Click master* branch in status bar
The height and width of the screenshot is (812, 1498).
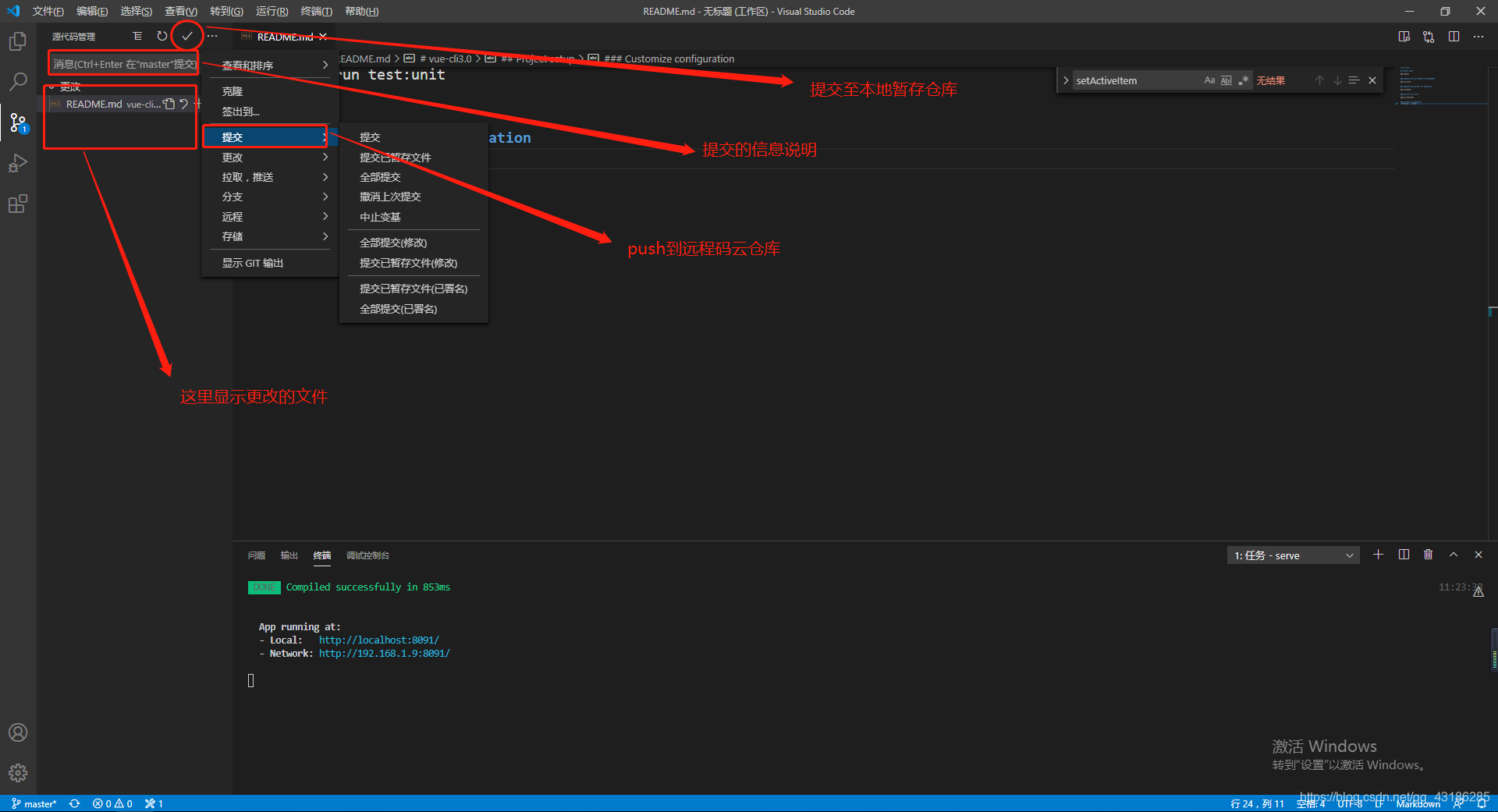34,803
